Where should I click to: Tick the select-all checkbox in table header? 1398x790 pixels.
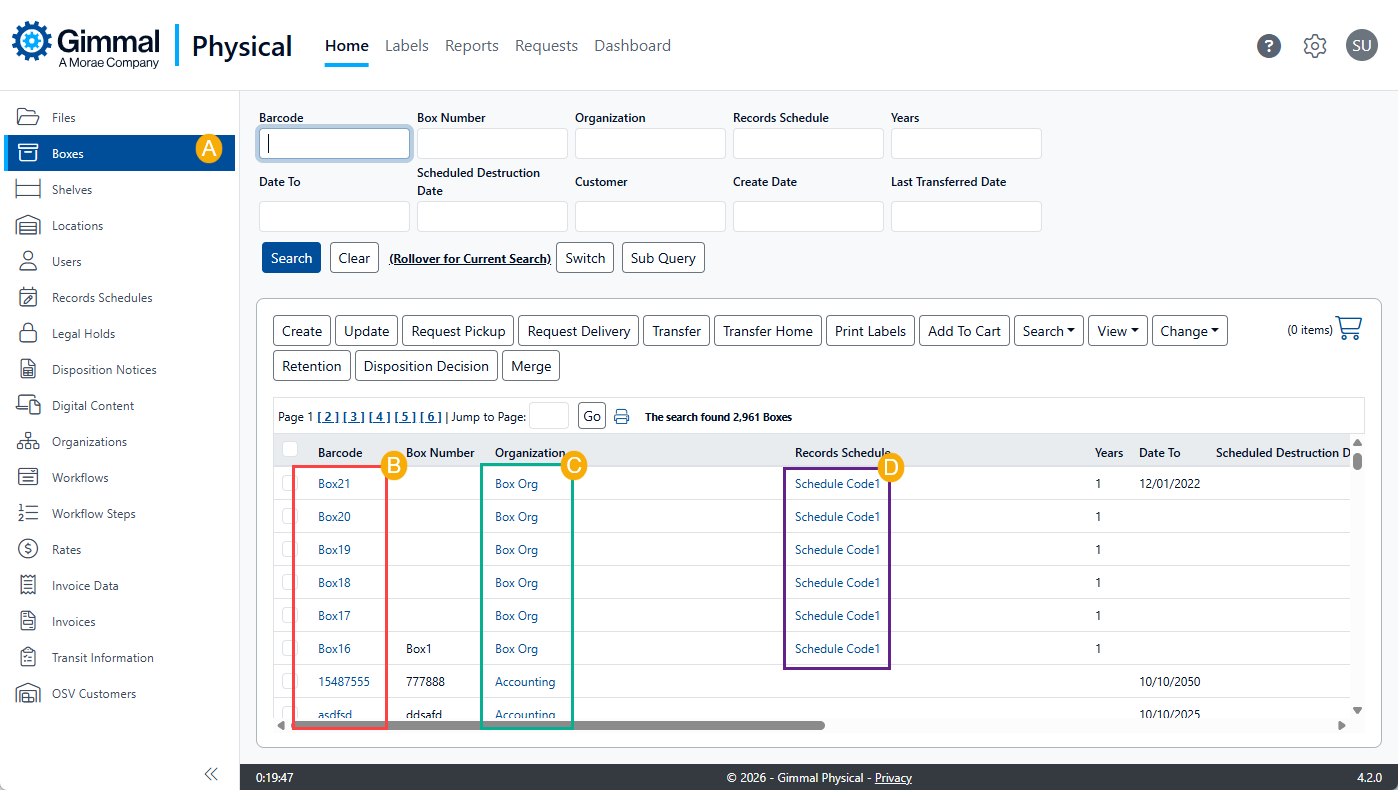pyautogui.click(x=290, y=450)
